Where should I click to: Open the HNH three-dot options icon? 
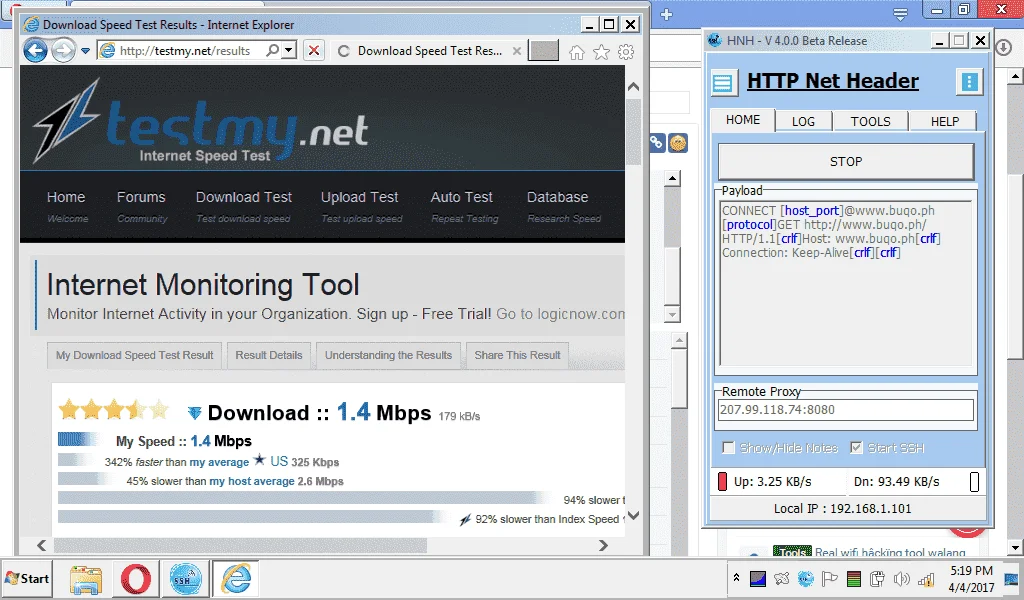tap(970, 82)
